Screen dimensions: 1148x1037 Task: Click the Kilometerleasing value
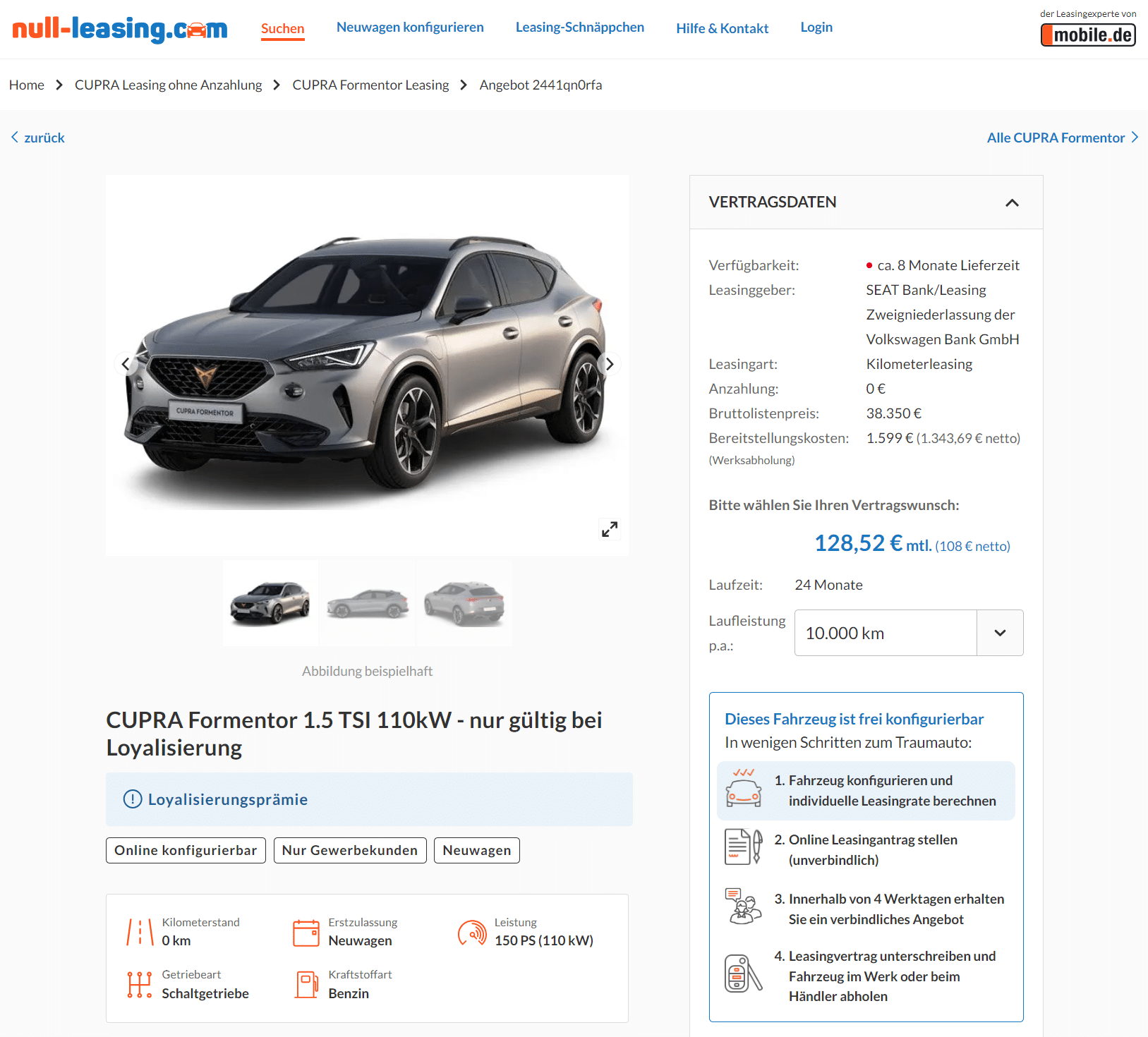coord(919,364)
